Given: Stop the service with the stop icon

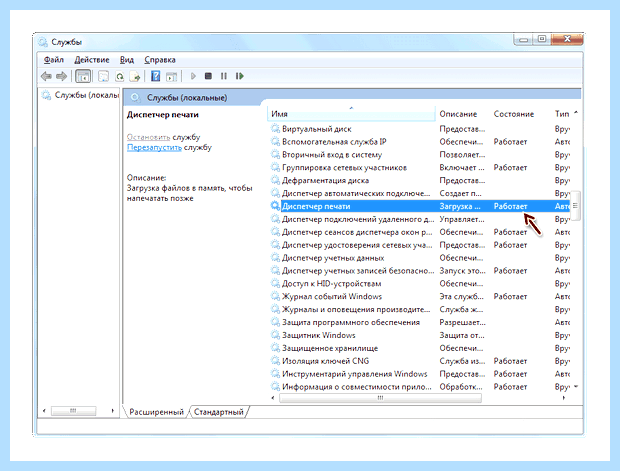Looking at the screenshot, I should tap(208, 76).
